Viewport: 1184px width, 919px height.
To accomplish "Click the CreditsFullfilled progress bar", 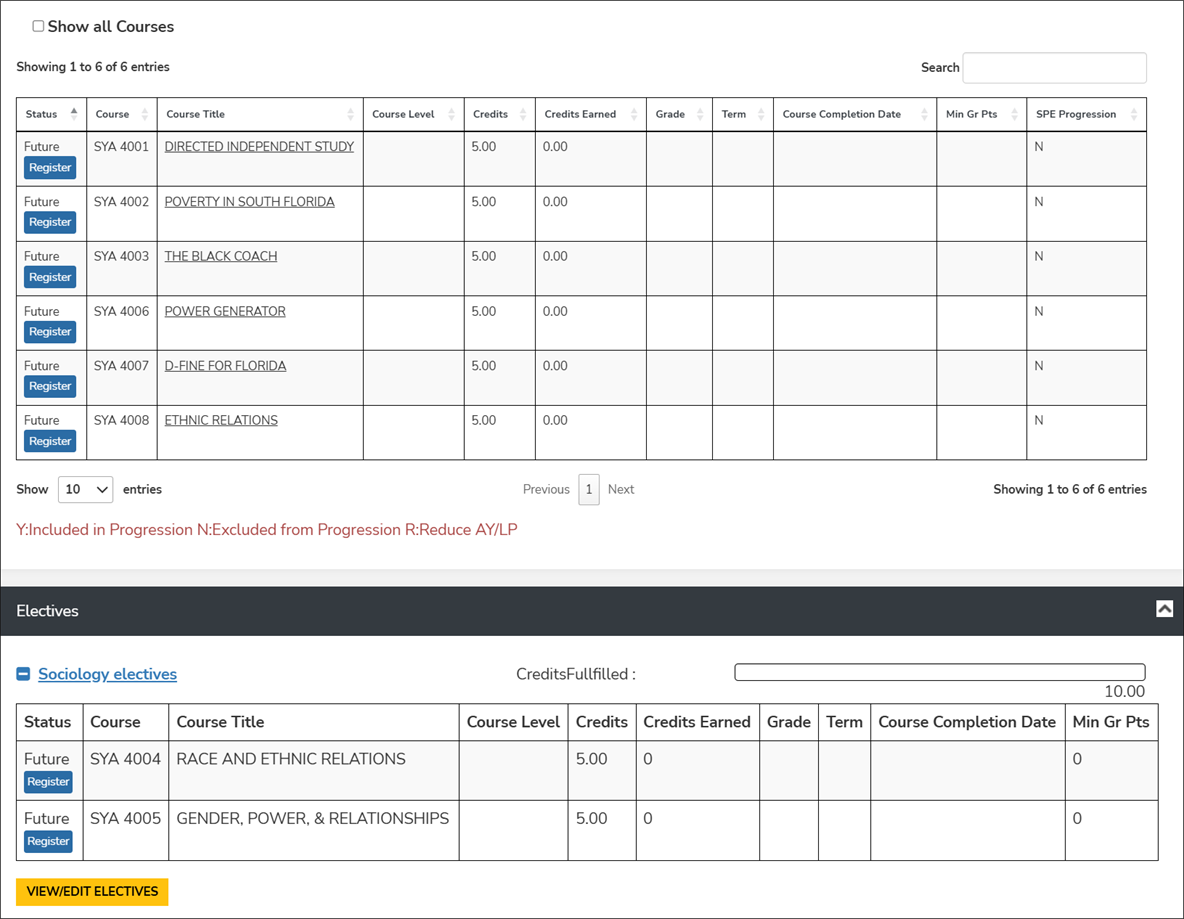I will click(x=939, y=672).
